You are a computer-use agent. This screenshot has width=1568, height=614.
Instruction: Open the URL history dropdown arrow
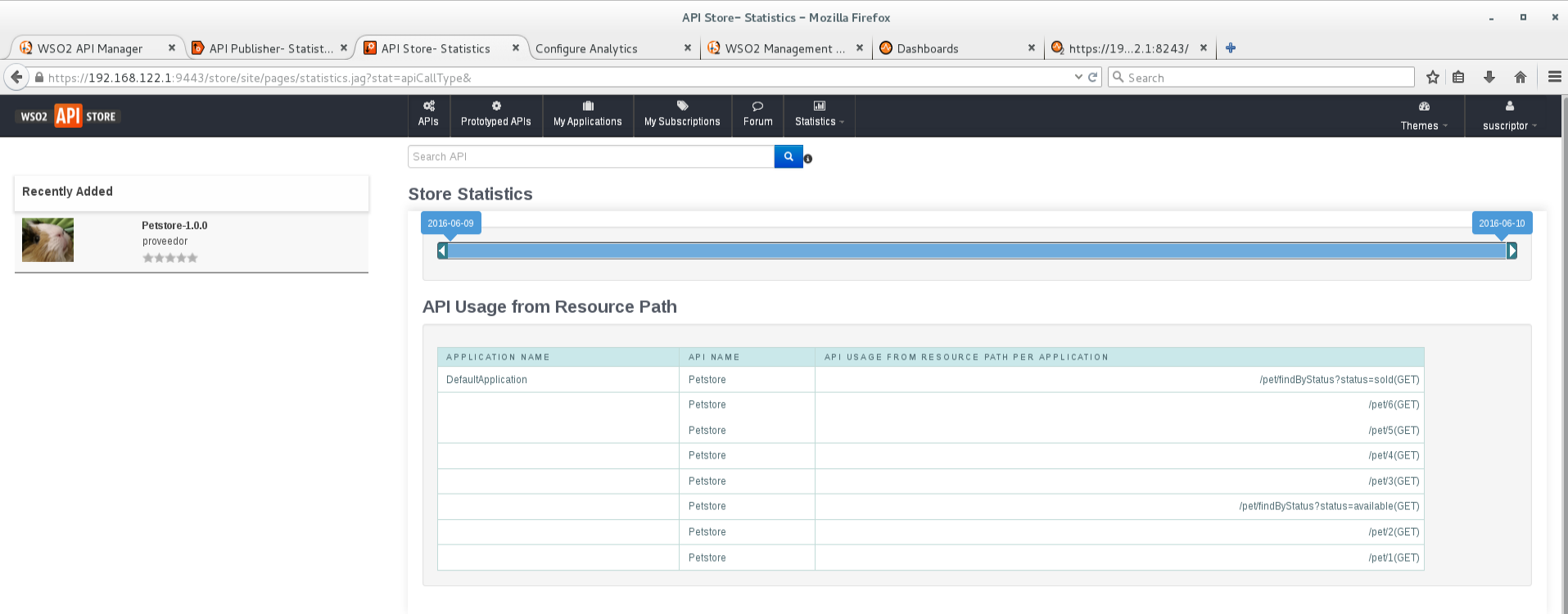[1078, 78]
